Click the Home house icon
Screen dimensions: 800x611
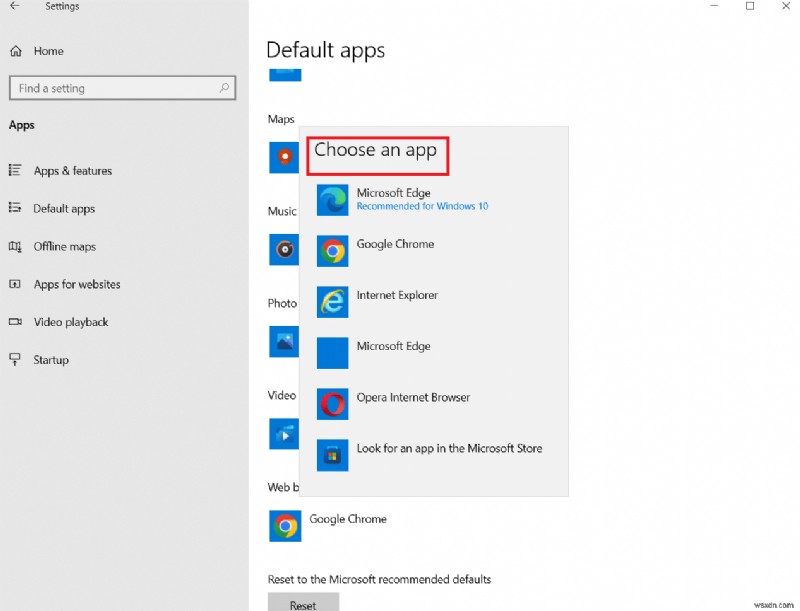tap(16, 51)
